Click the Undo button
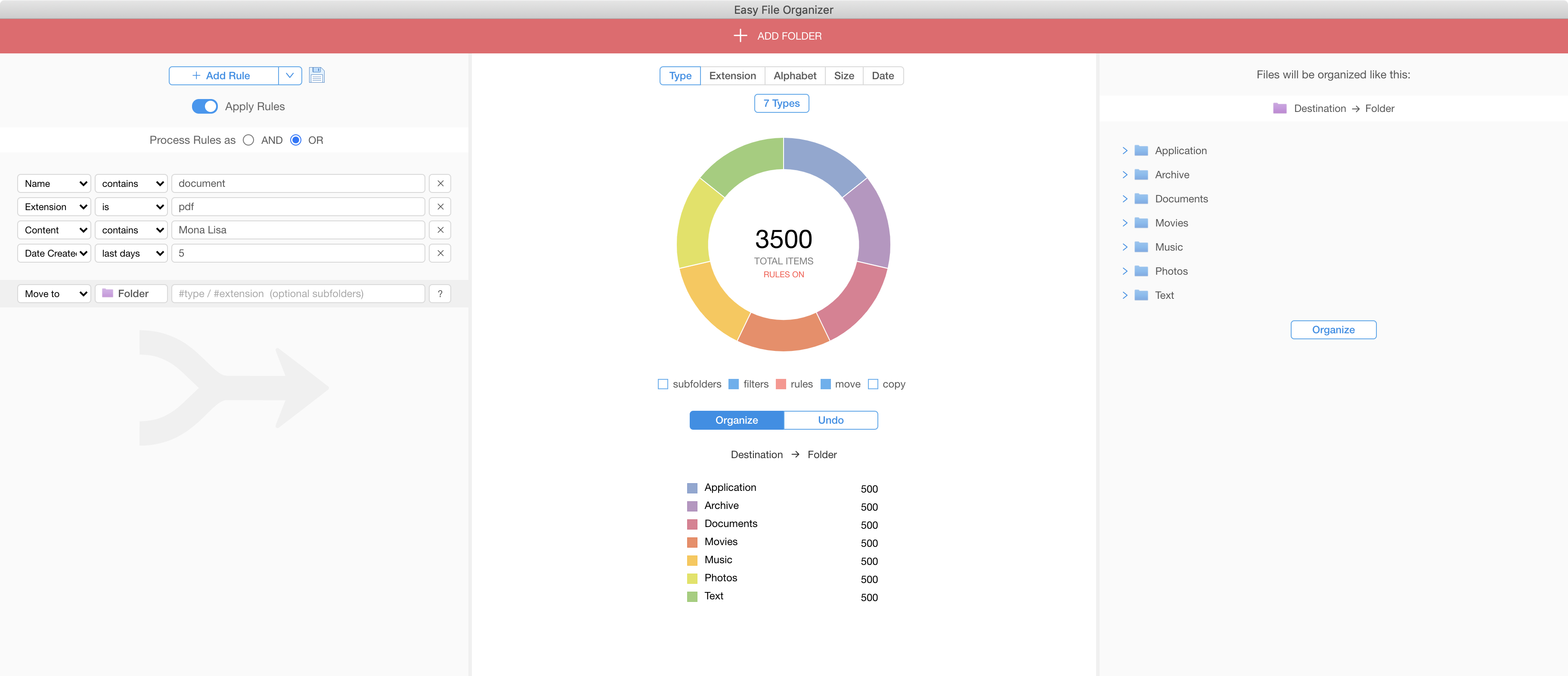 click(x=830, y=420)
